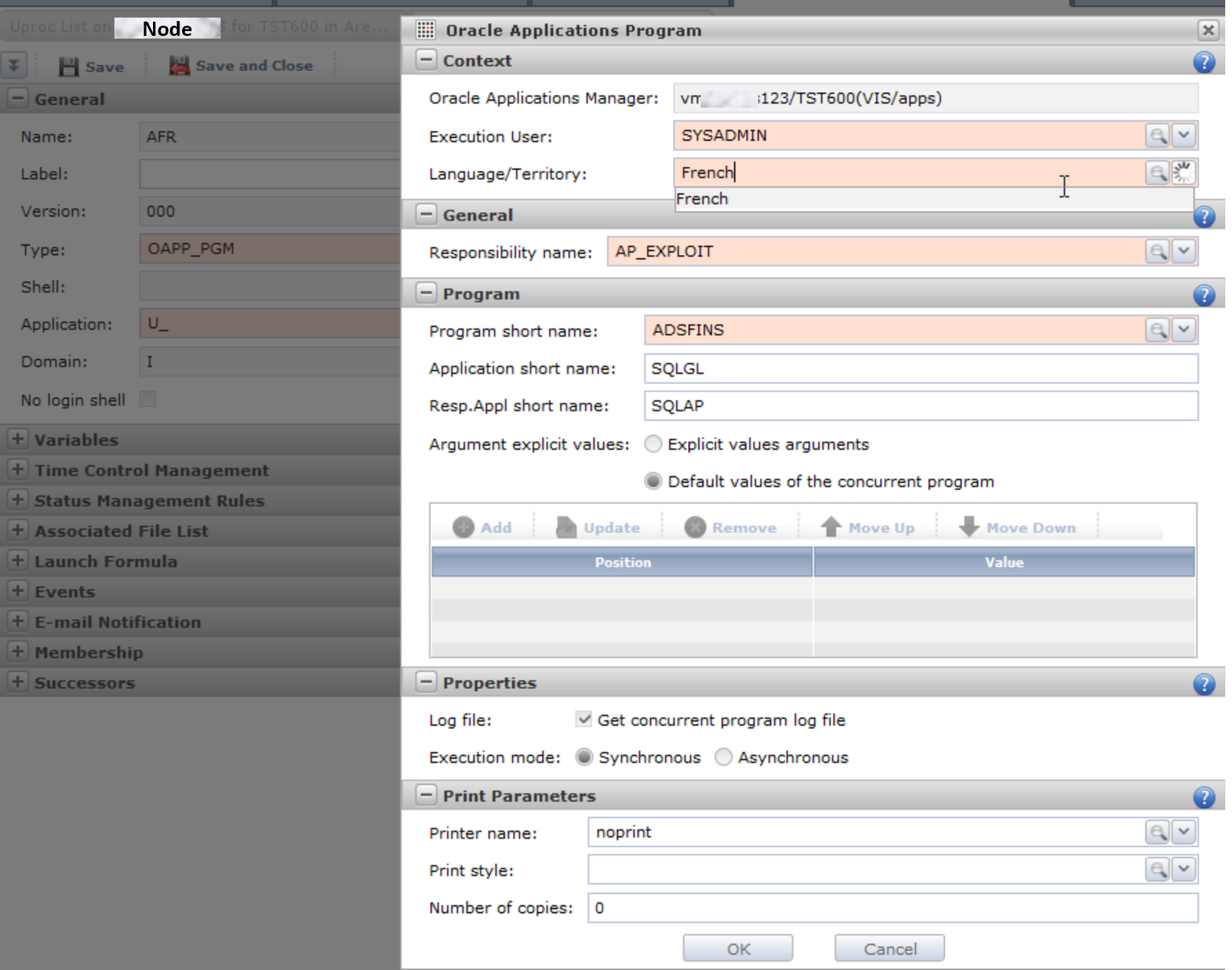Select Explicit values arguments radio button
The height and width of the screenshot is (970, 1232).
653,444
